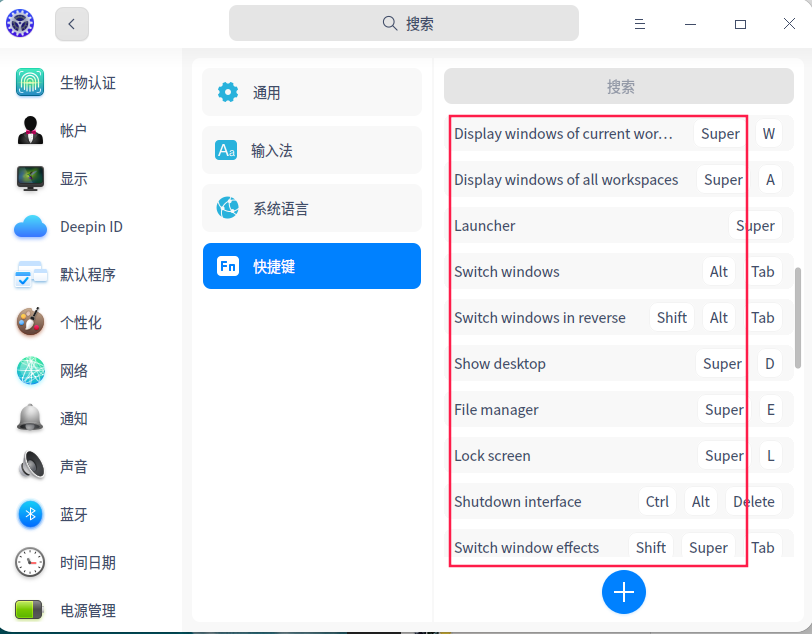812x634 pixels.
Task: Click Tab key in Switch windows row
Action: (762, 271)
